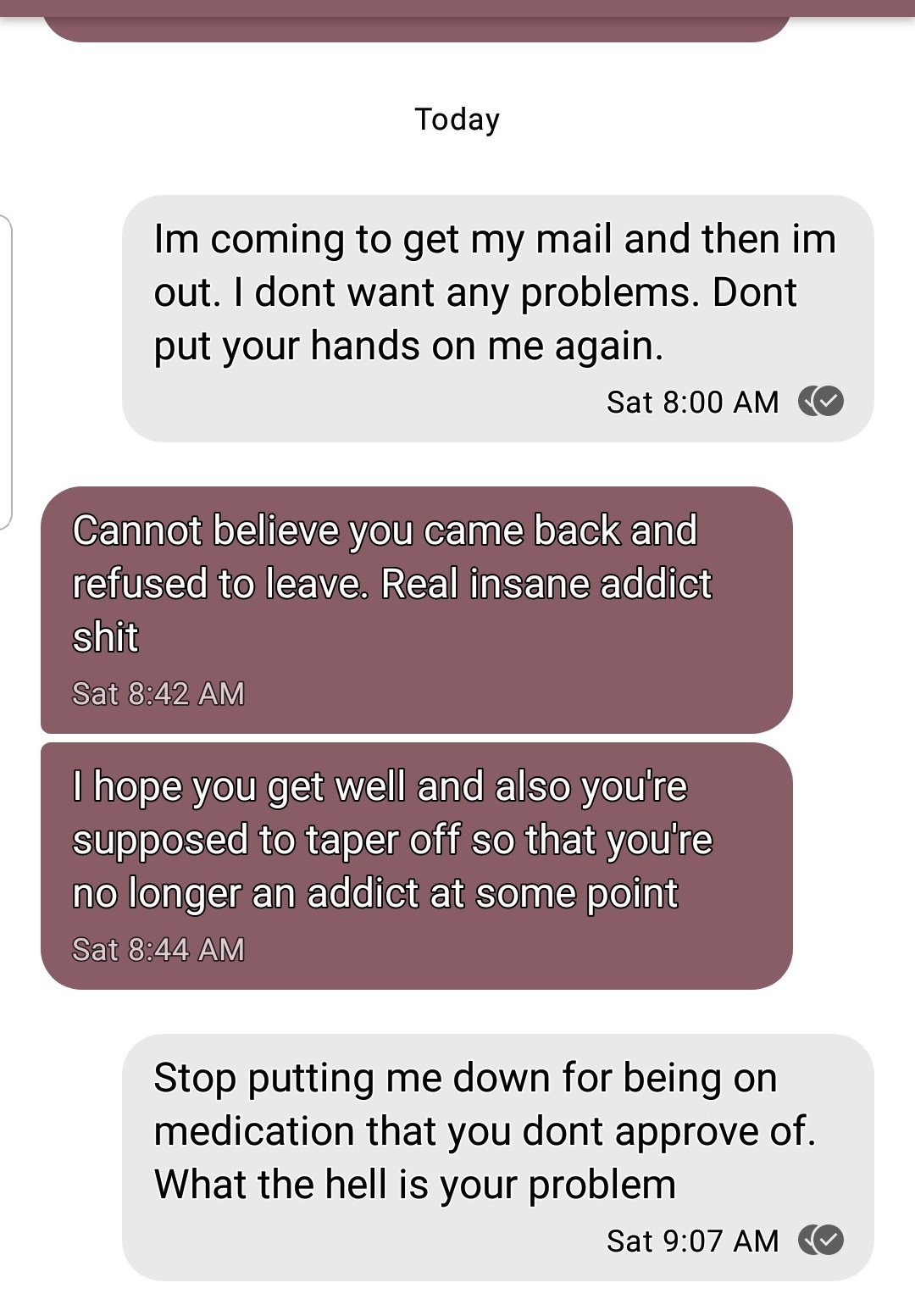Screen dimensions: 915x1316
Task: Tap the "Stop putting me down" message bubble
Action: click(497, 1158)
